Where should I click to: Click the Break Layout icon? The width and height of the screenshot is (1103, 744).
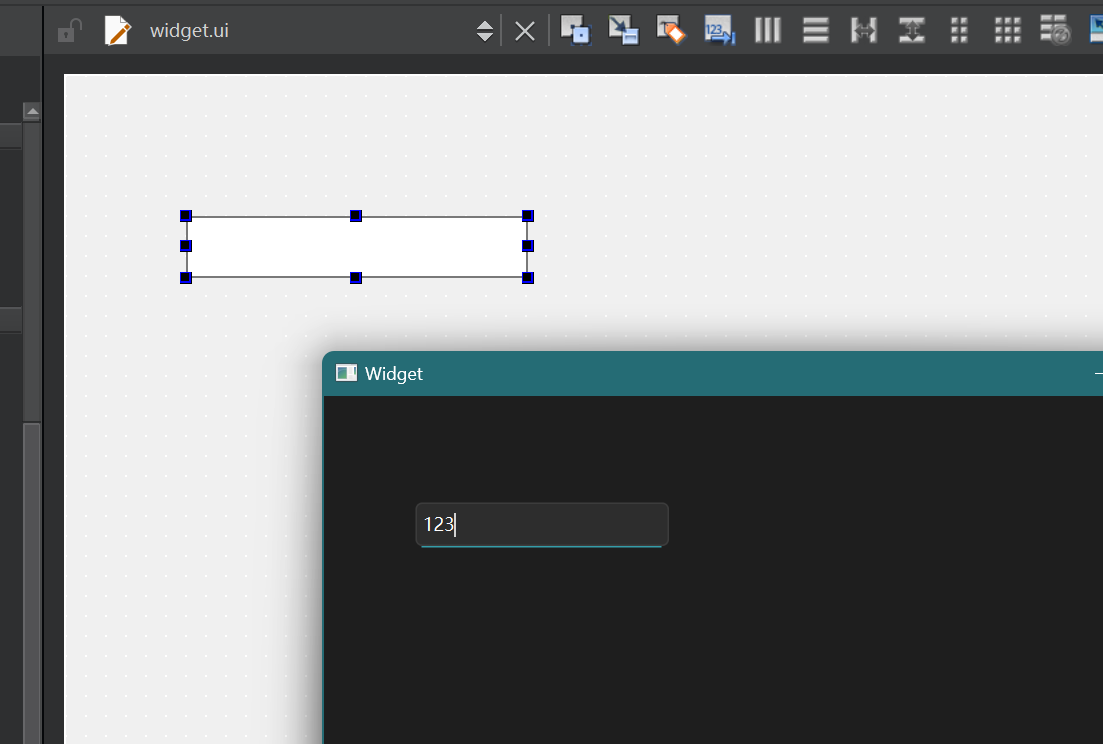[x=1055, y=30]
